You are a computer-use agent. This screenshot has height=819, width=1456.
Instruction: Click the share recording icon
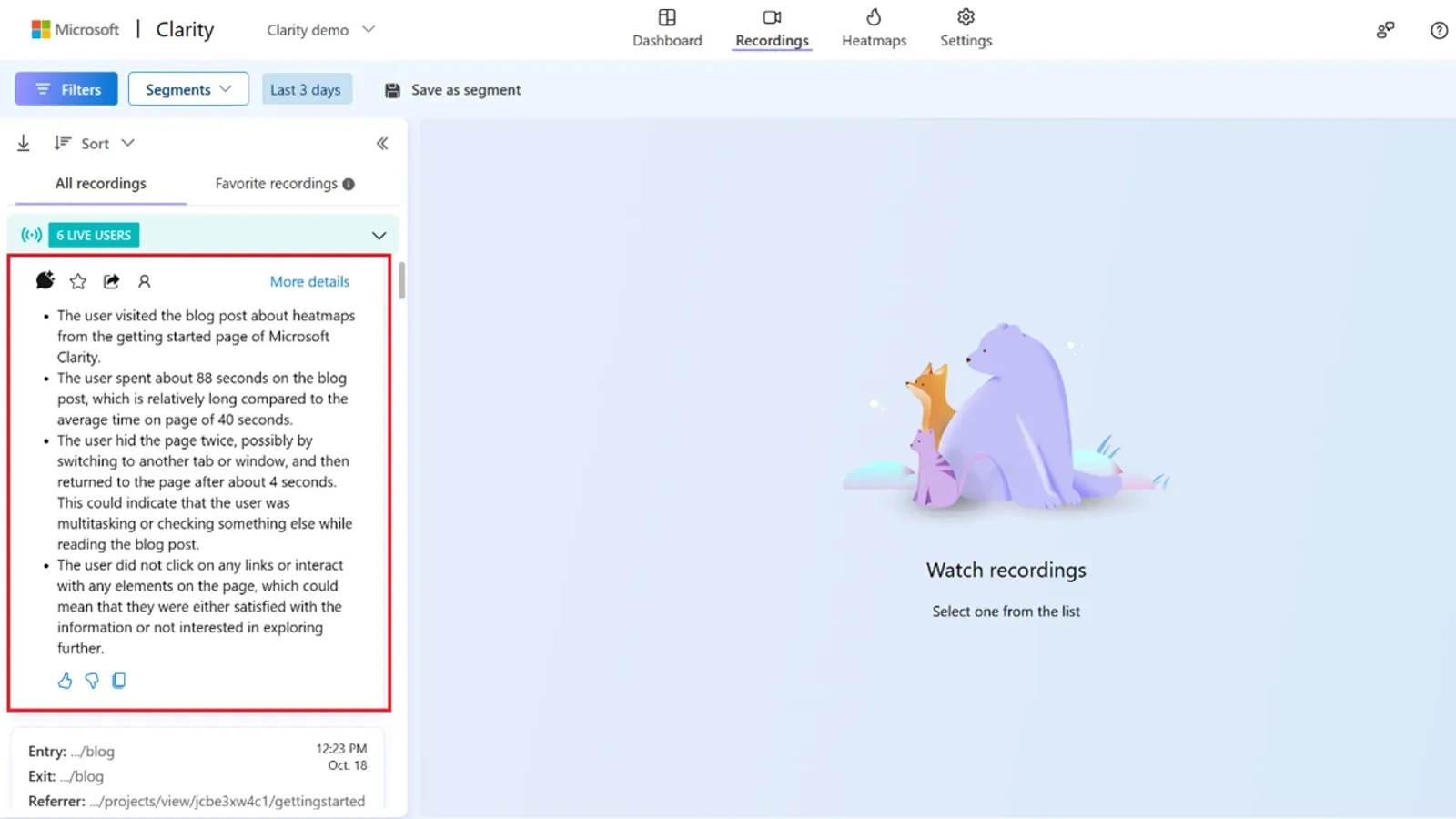pyautogui.click(x=111, y=281)
